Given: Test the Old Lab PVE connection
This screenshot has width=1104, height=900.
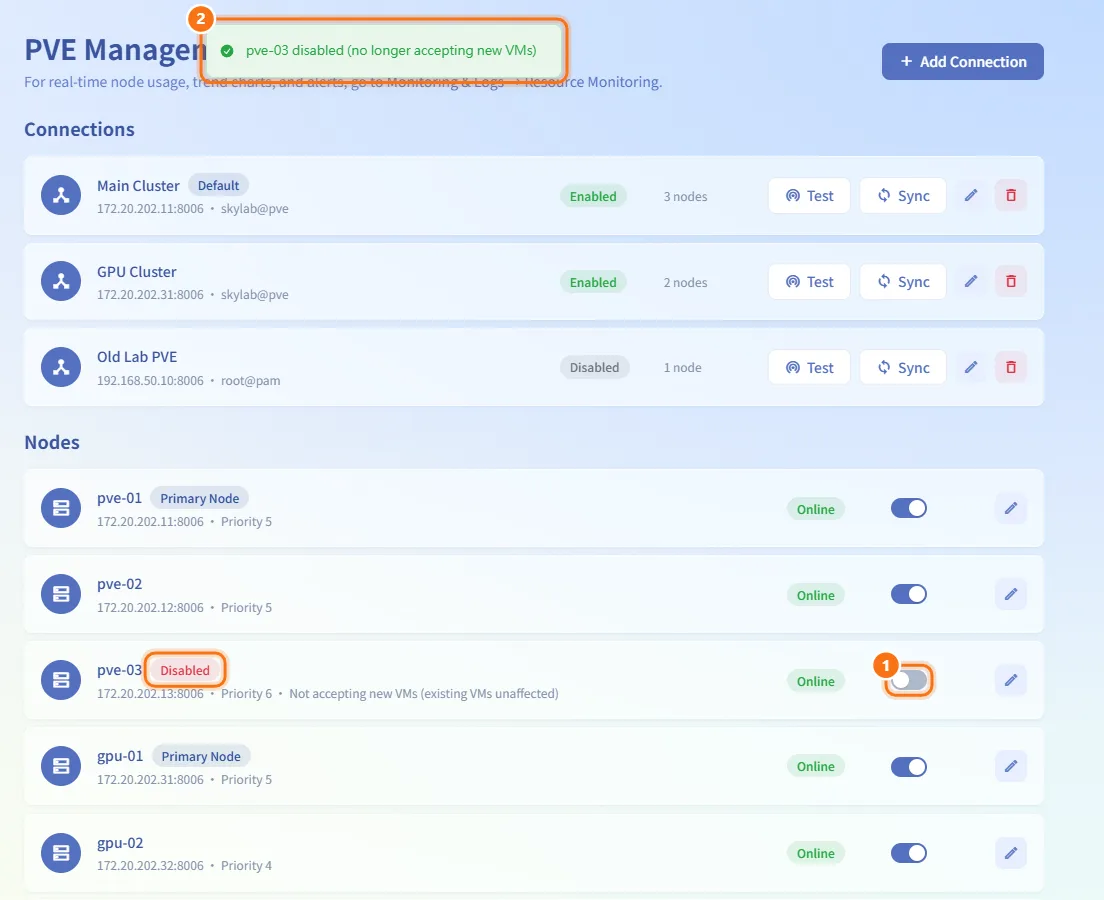Looking at the screenshot, I should click(809, 368).
